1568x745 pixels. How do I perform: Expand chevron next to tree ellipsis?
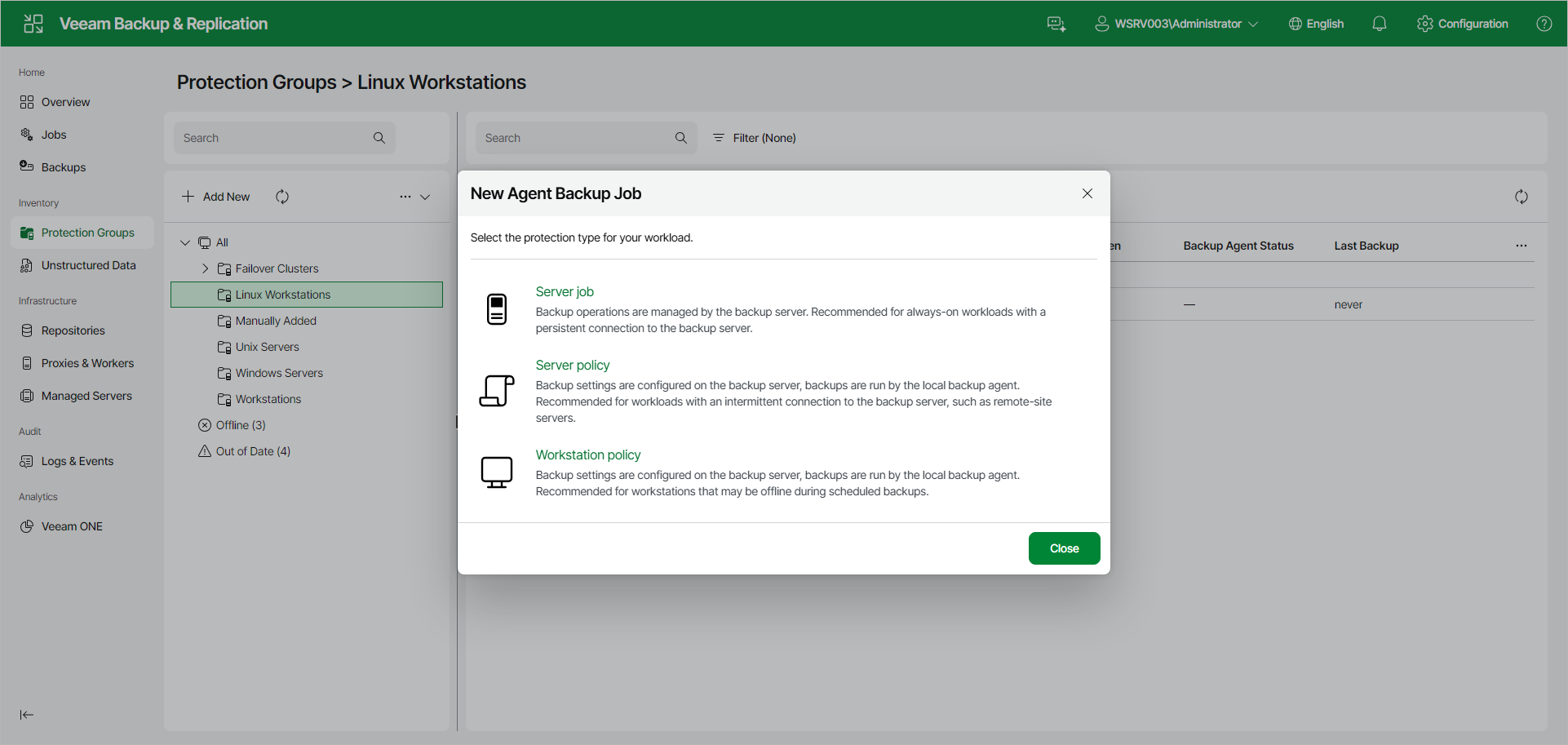click(x=425, y=197)
